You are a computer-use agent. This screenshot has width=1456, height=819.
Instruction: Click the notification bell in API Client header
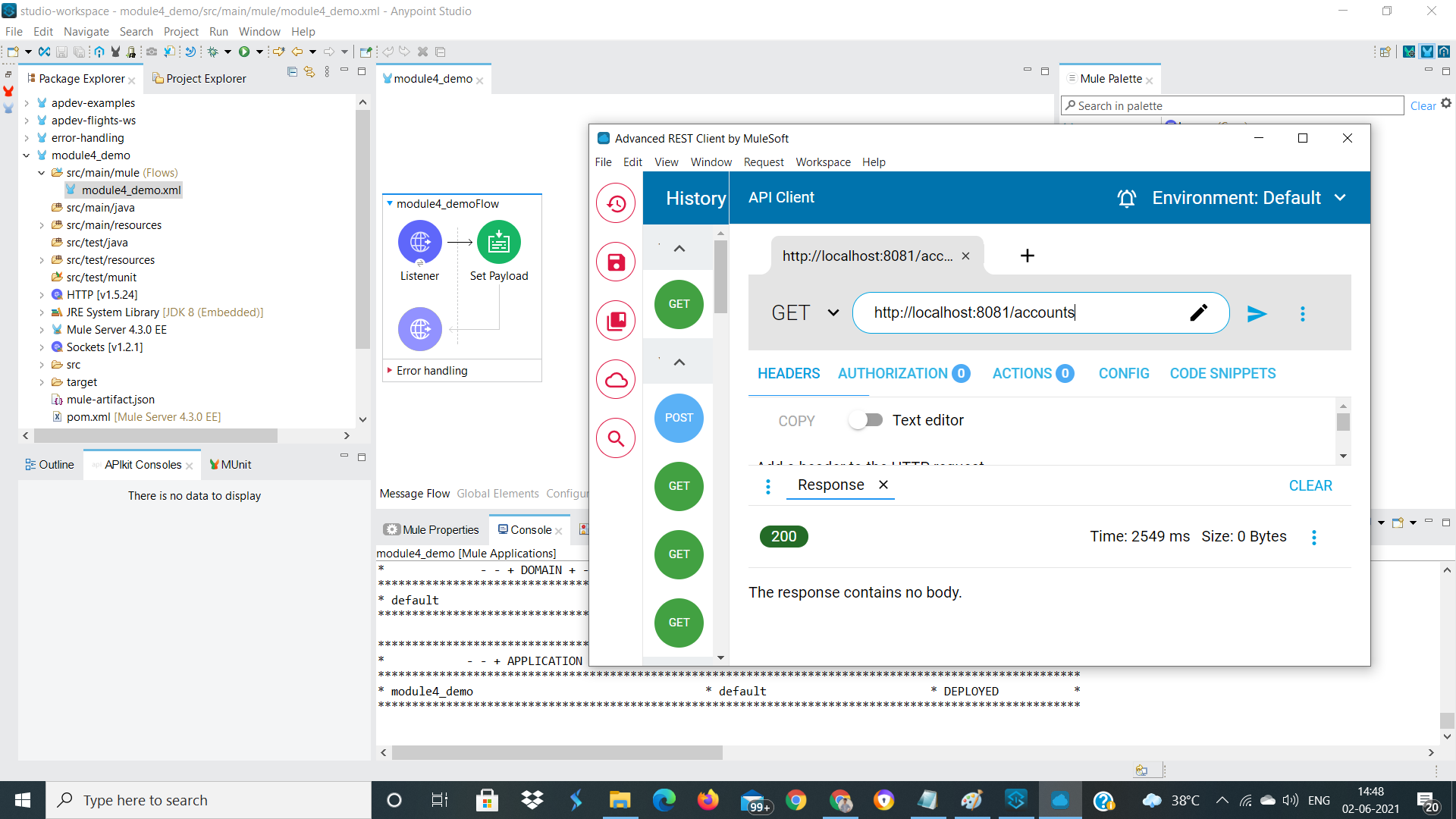[x=1127, y=198]
